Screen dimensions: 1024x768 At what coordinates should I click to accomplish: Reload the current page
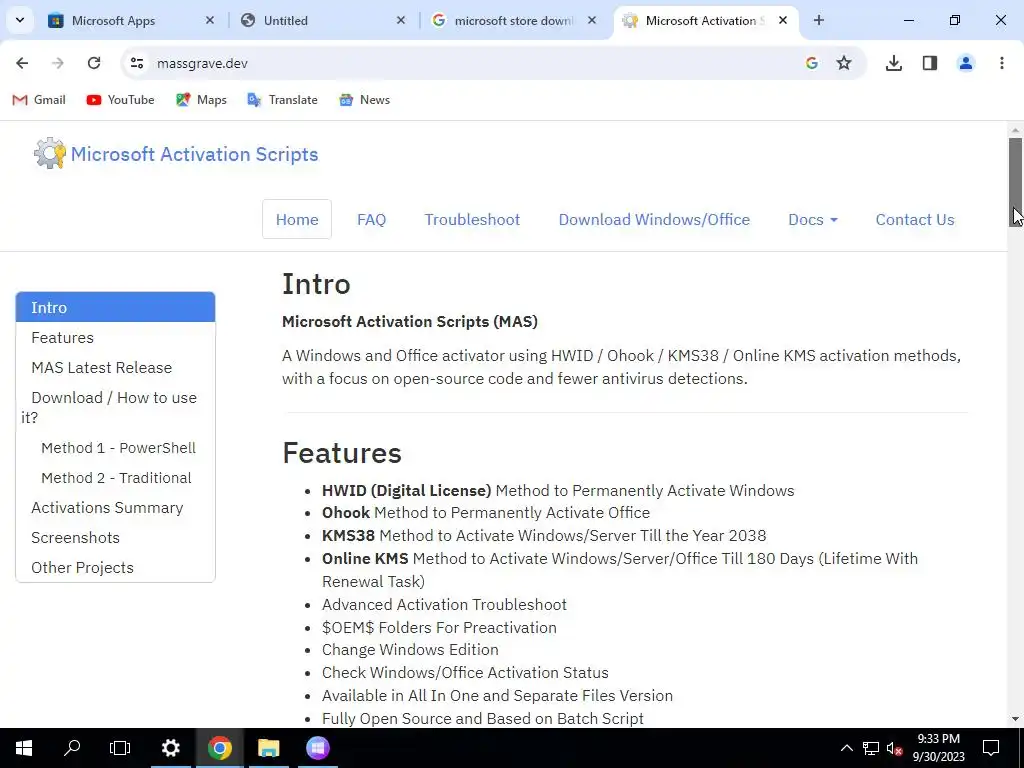94,63
